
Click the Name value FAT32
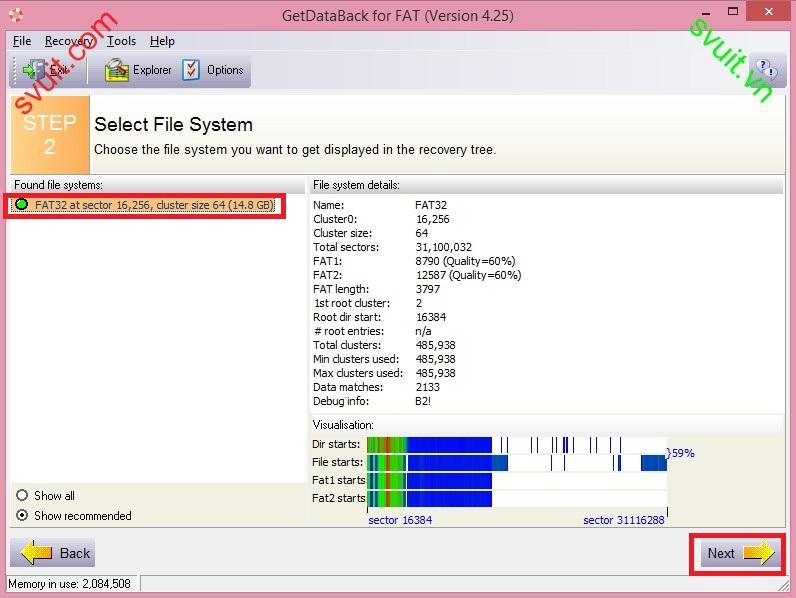[x=431, y=205]
